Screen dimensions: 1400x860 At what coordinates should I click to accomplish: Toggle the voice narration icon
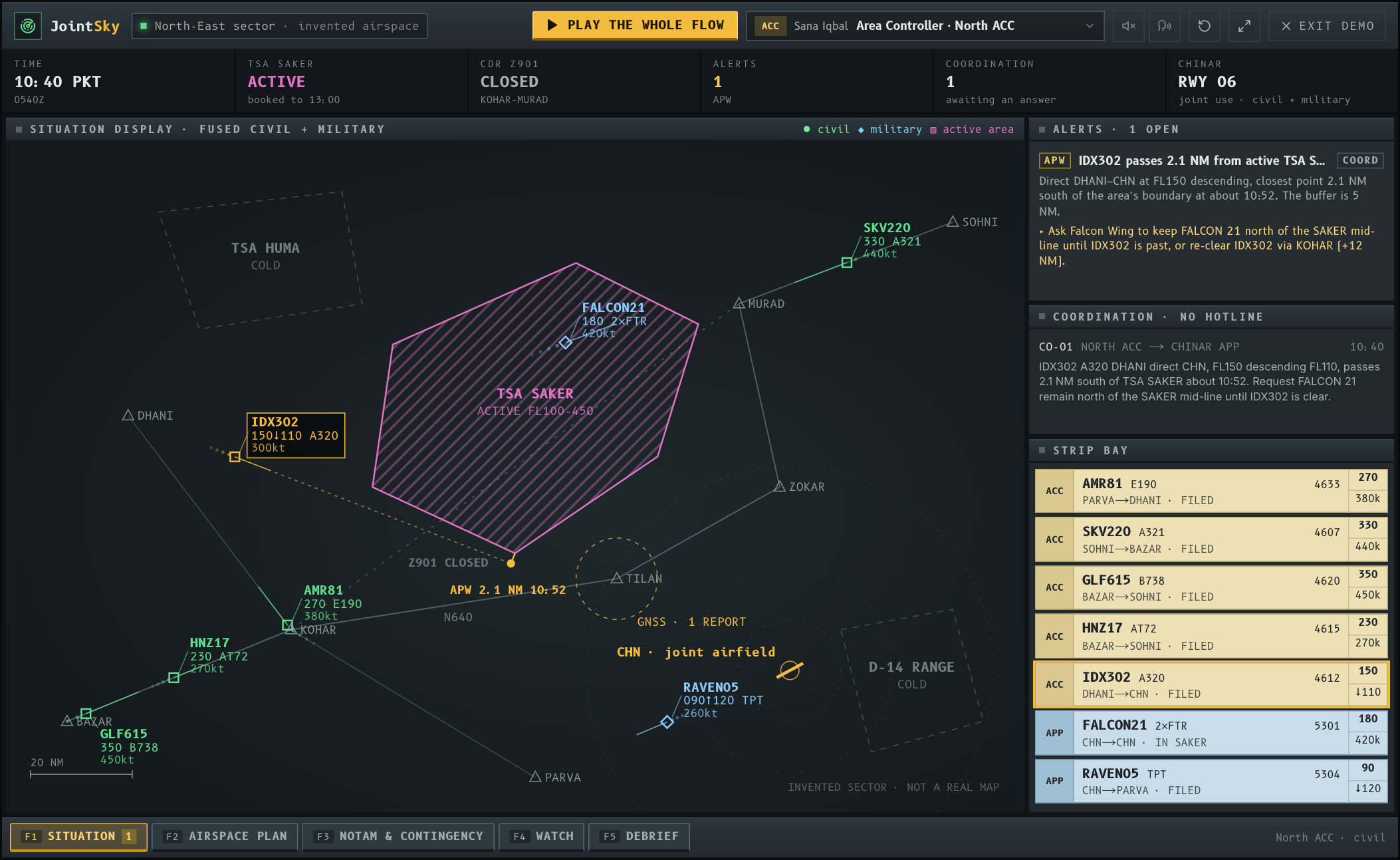tap(1165, 26)
